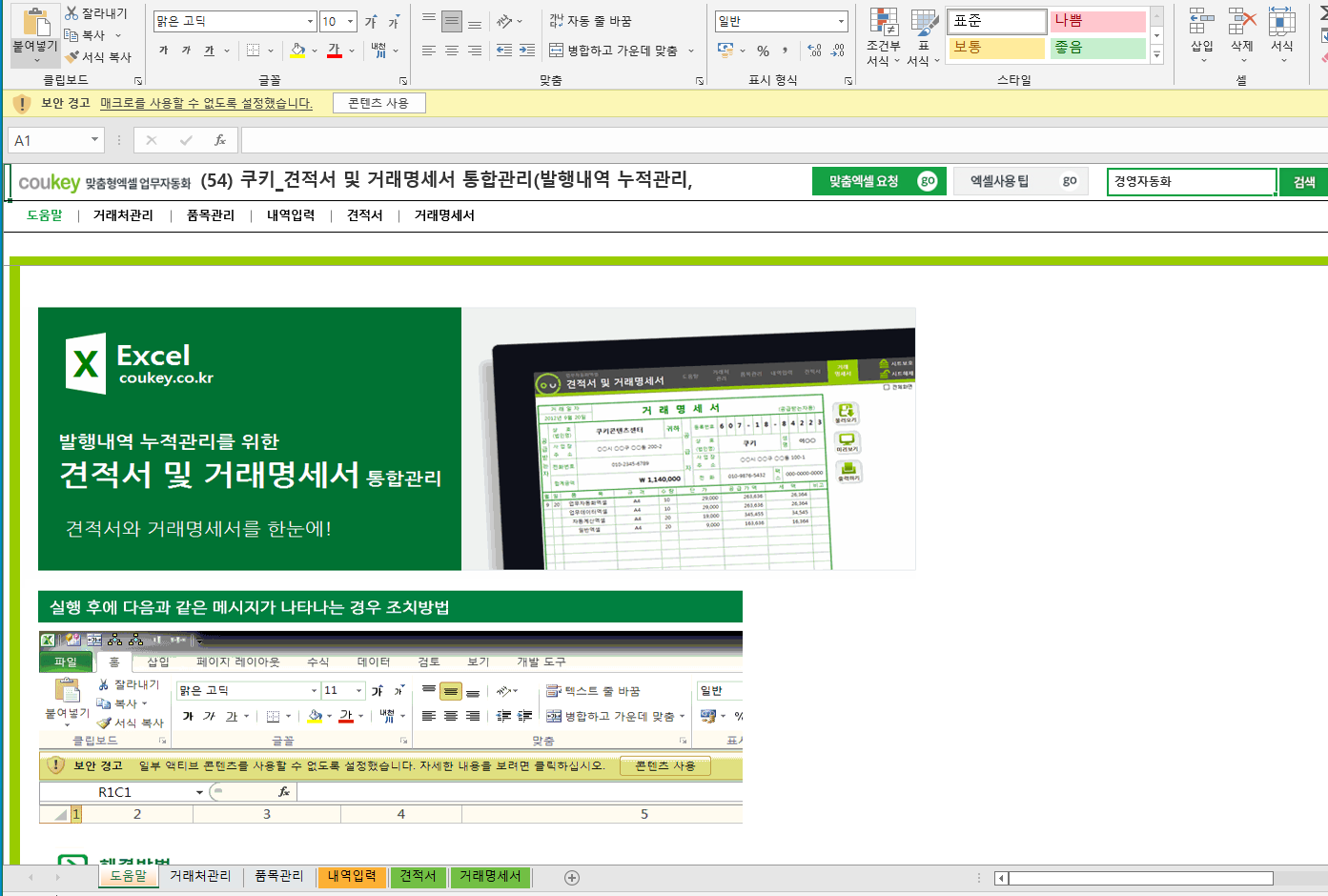Toggle italic 가 formatting
This screenshot has height=896, width=1328.
click(x=186, y=51)
